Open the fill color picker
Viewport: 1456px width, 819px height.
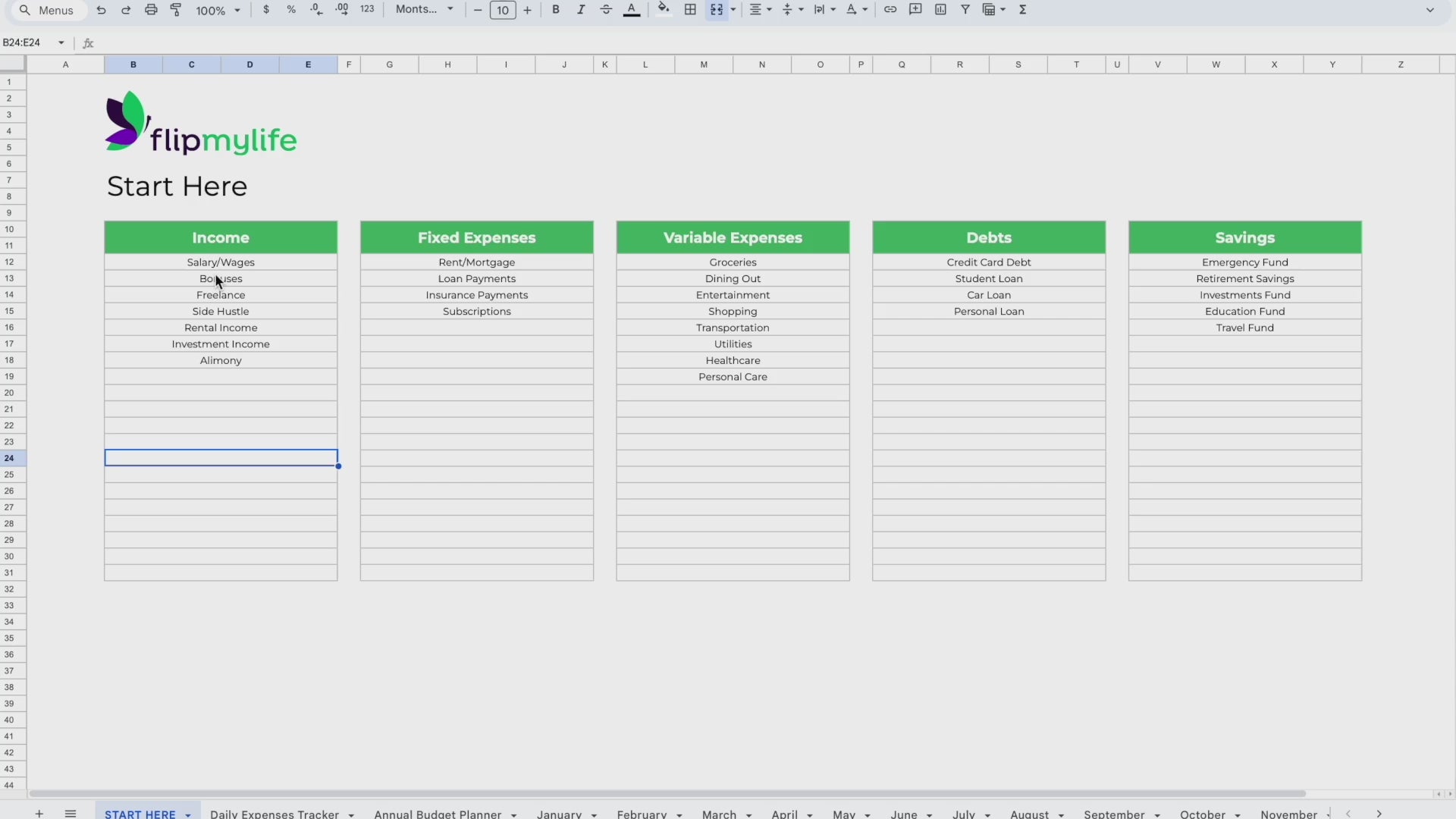664,10
